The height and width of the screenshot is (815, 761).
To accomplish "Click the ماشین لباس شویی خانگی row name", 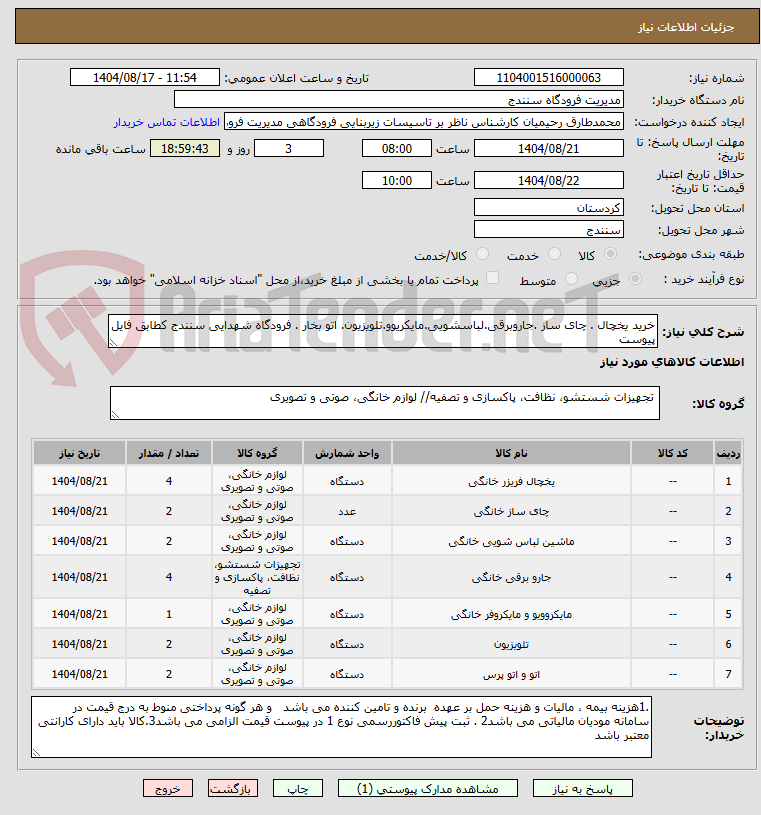I will click(511, 542).
